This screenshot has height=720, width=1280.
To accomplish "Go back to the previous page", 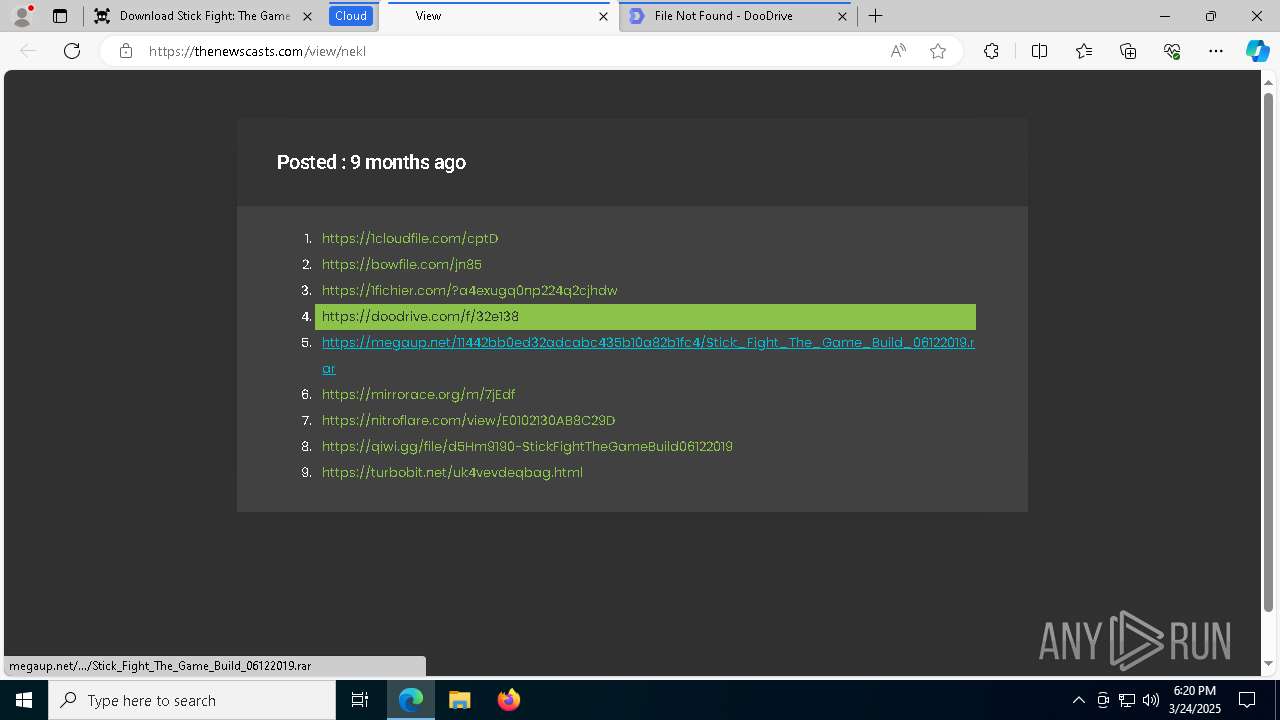I will pos(28,51).
